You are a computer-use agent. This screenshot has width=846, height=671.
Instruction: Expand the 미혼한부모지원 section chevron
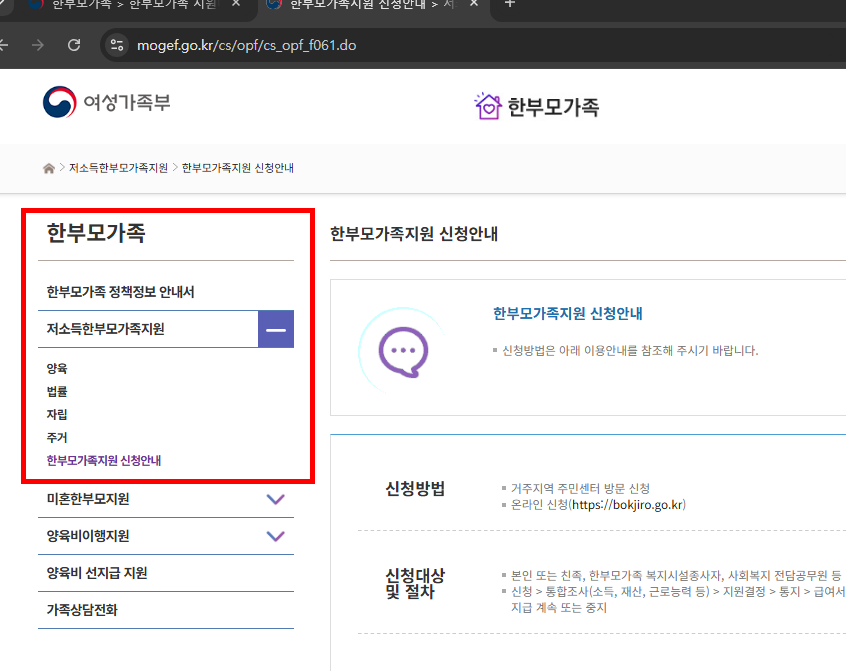(x=276, y=499)
